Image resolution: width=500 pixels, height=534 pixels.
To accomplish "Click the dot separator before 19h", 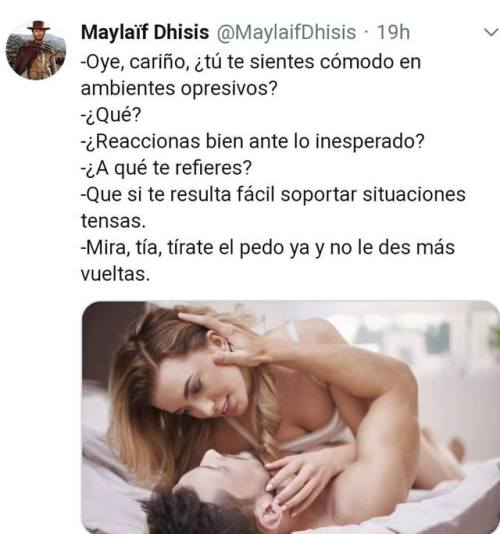I will click(366, 32).
